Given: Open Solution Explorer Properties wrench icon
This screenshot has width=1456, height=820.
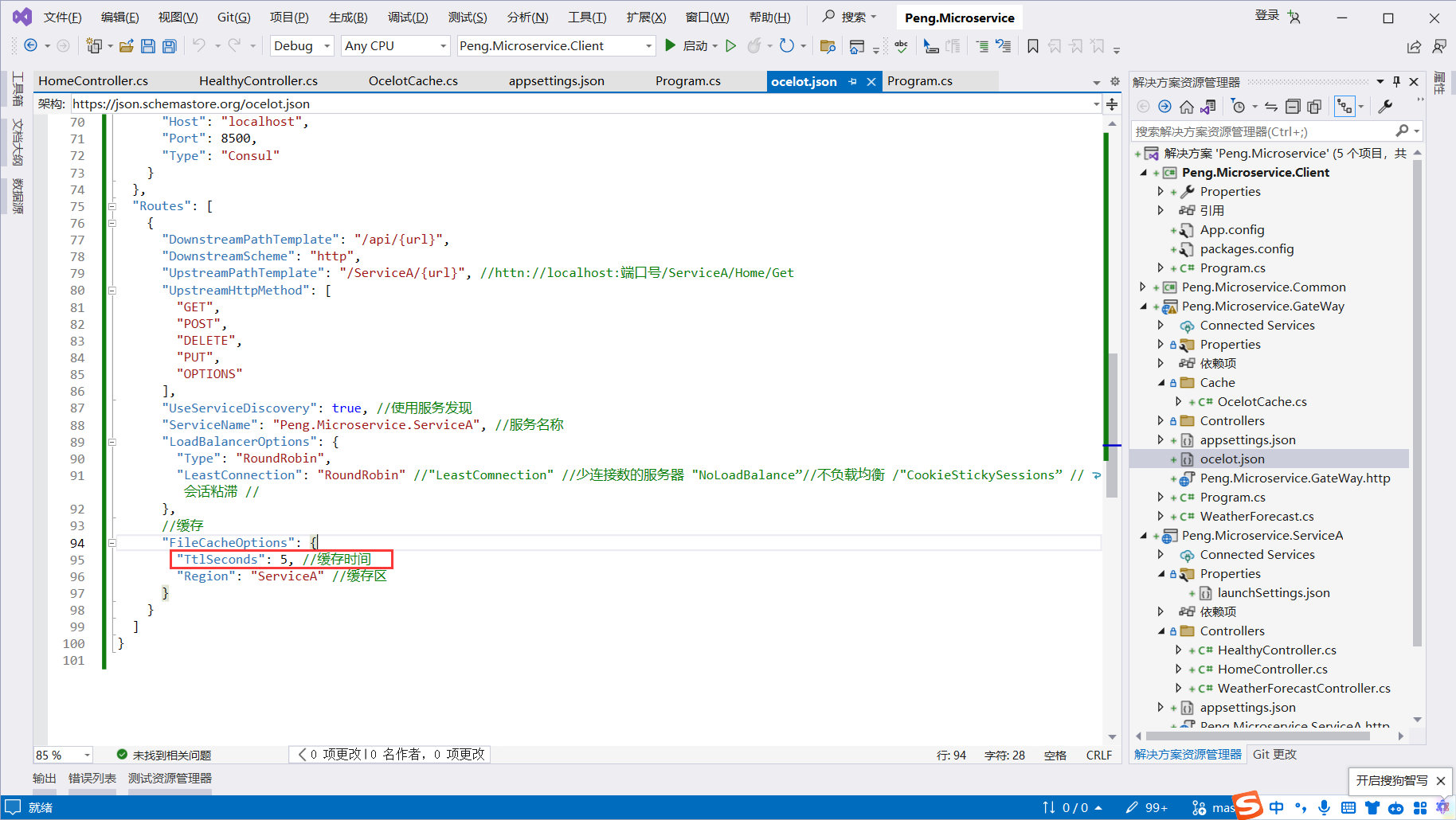Looking at the screenshot, I should [x=1385, y=107].
